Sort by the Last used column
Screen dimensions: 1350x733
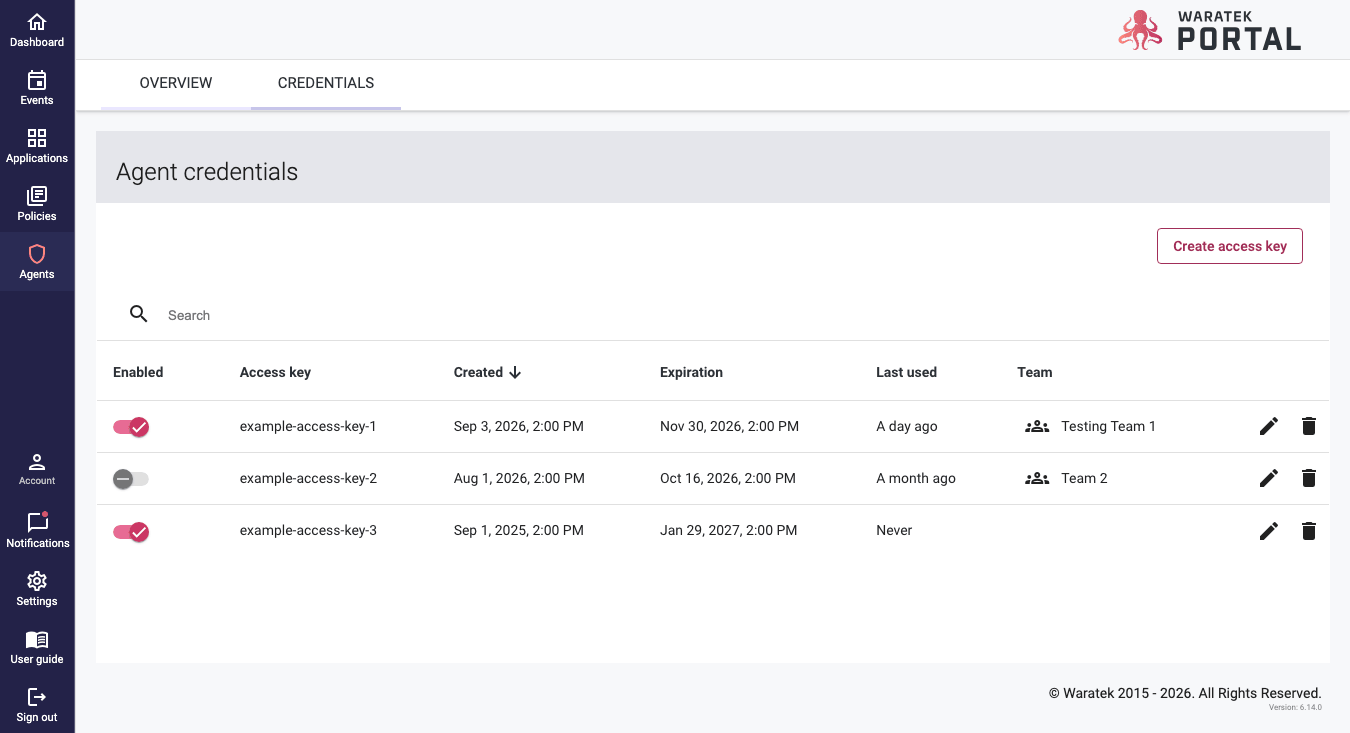[x=906, y=372]
